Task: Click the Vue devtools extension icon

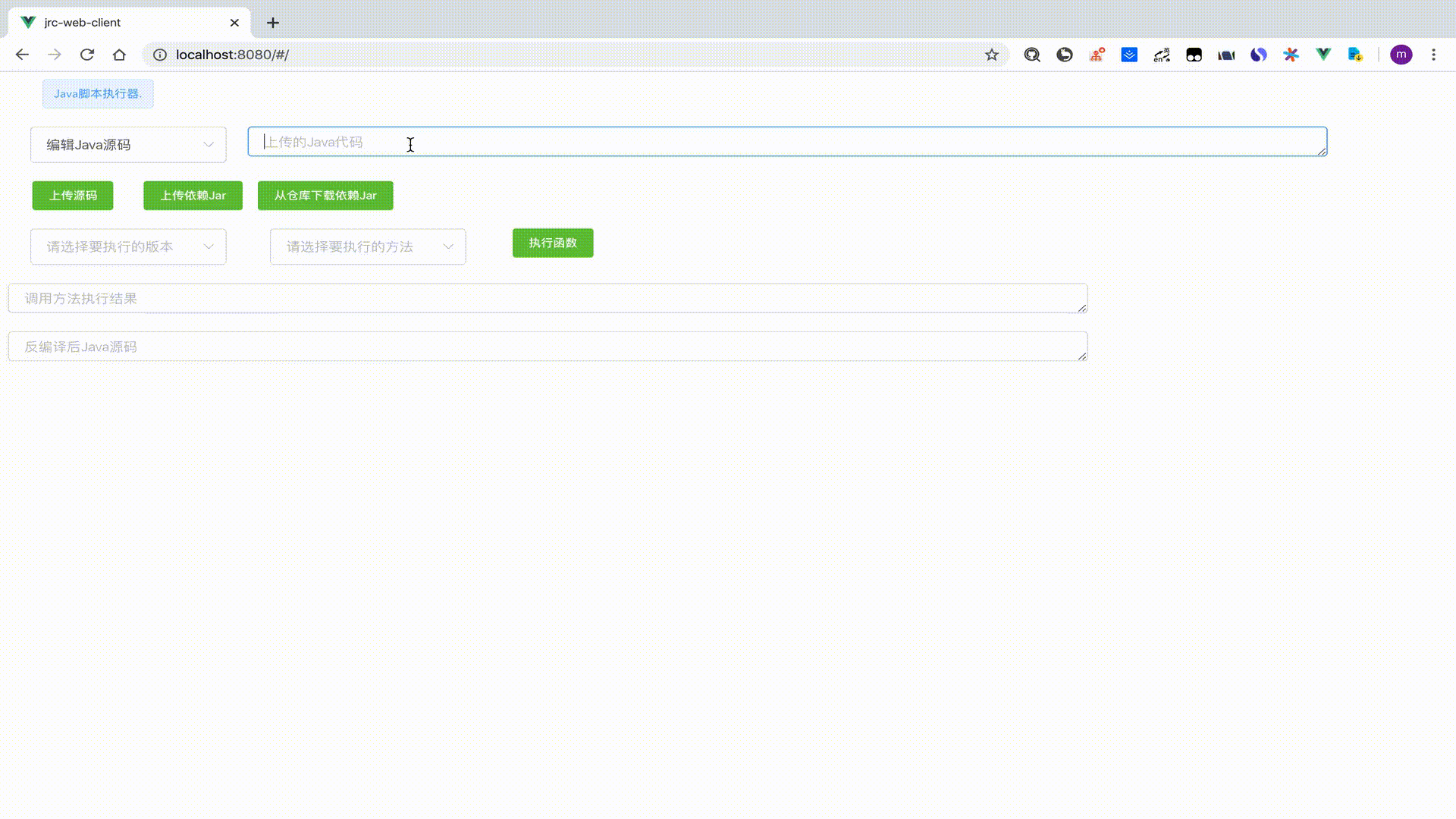Action: click(x=1323, y=55)
